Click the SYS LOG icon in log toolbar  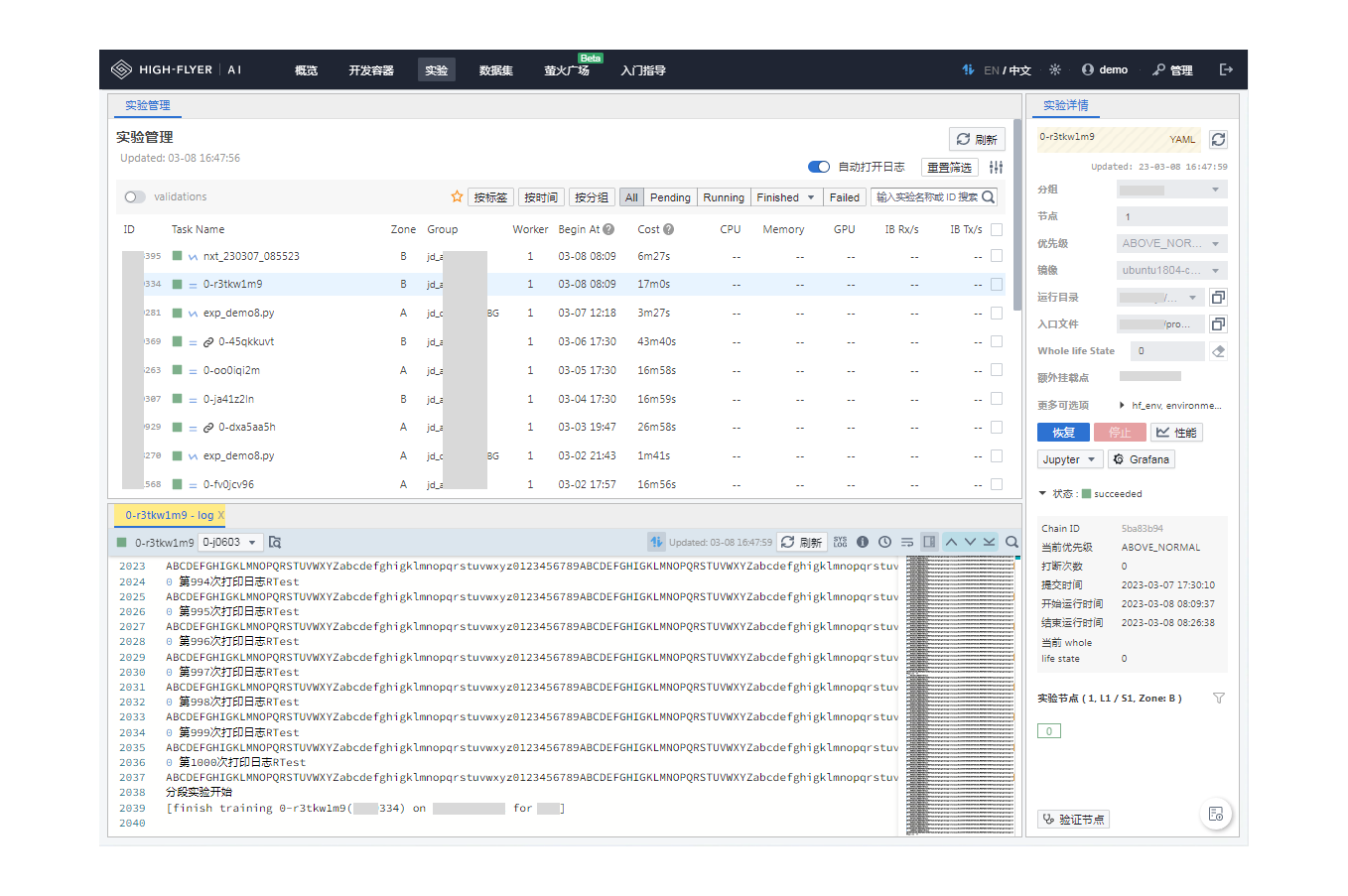pyautogui.click(x=841, y=542)
